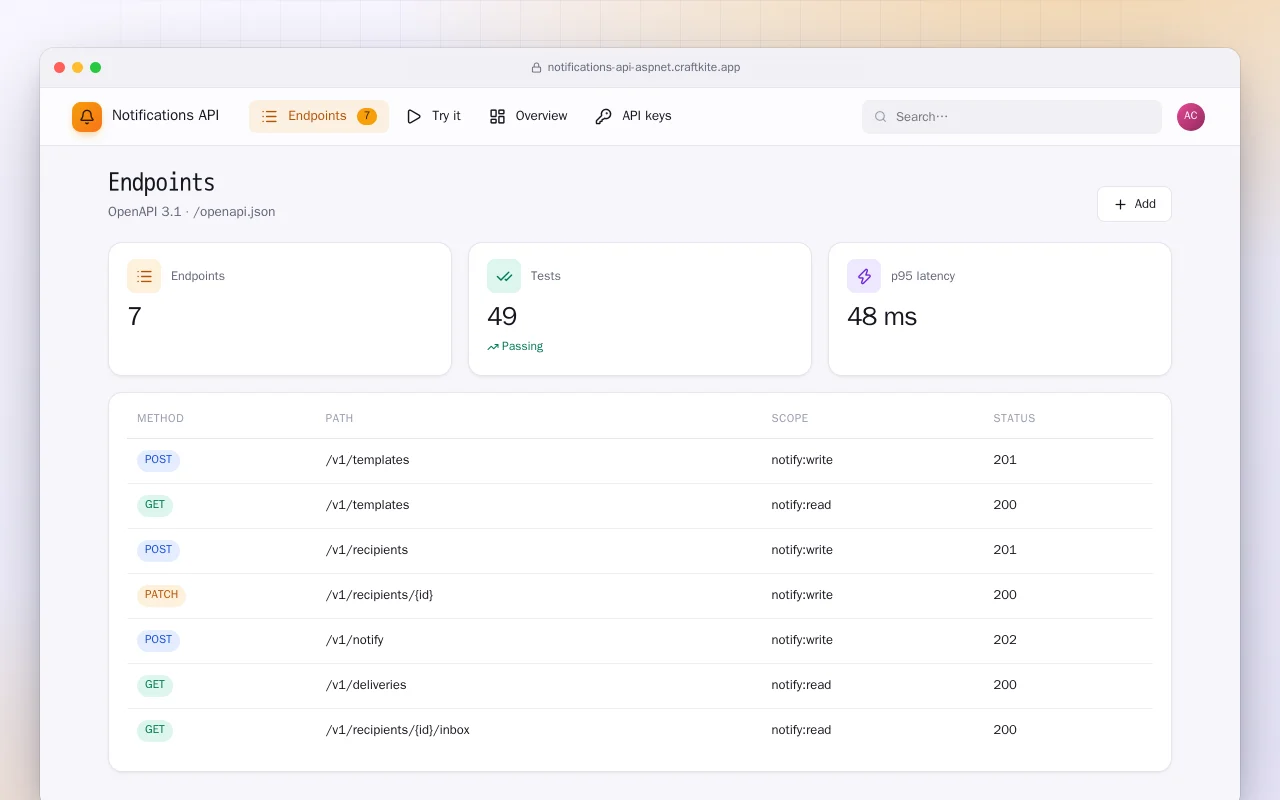This screenshot has width=1280, height=800.
Task: Click the PATH column header
Action: 339,418
